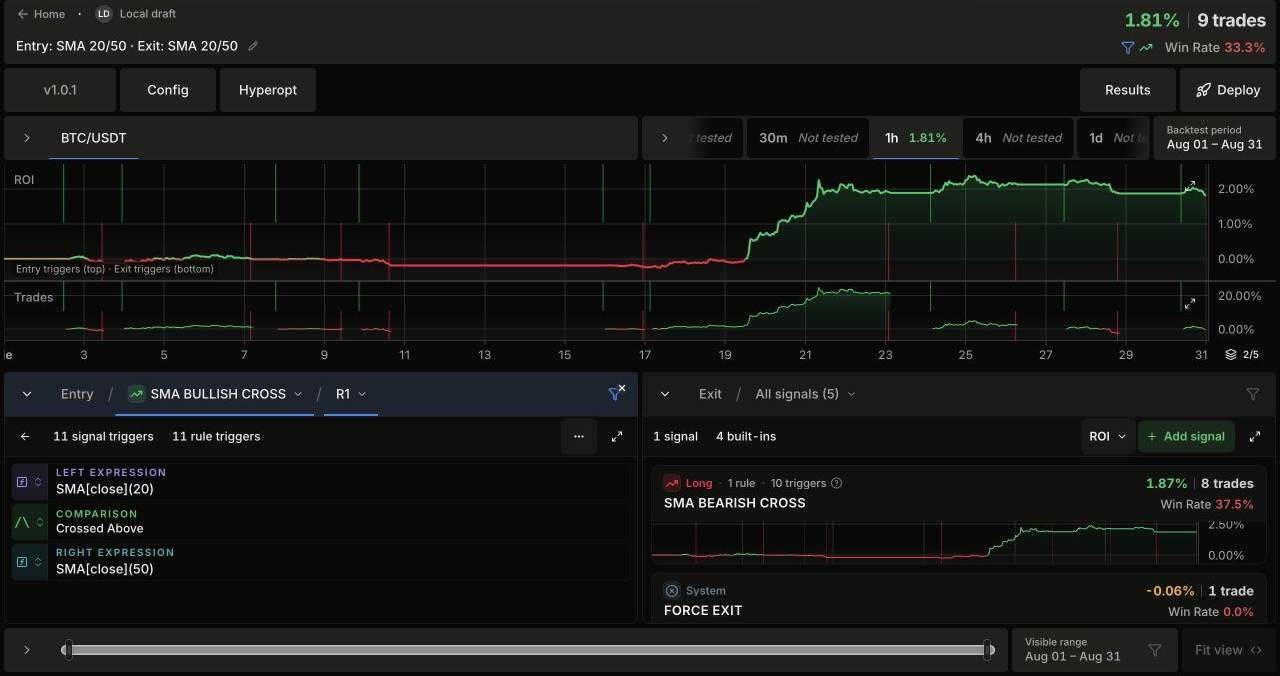Change Right Expression type with its up-down chevron
This screenshot has height=676, width=1280.
pos(39,562)
